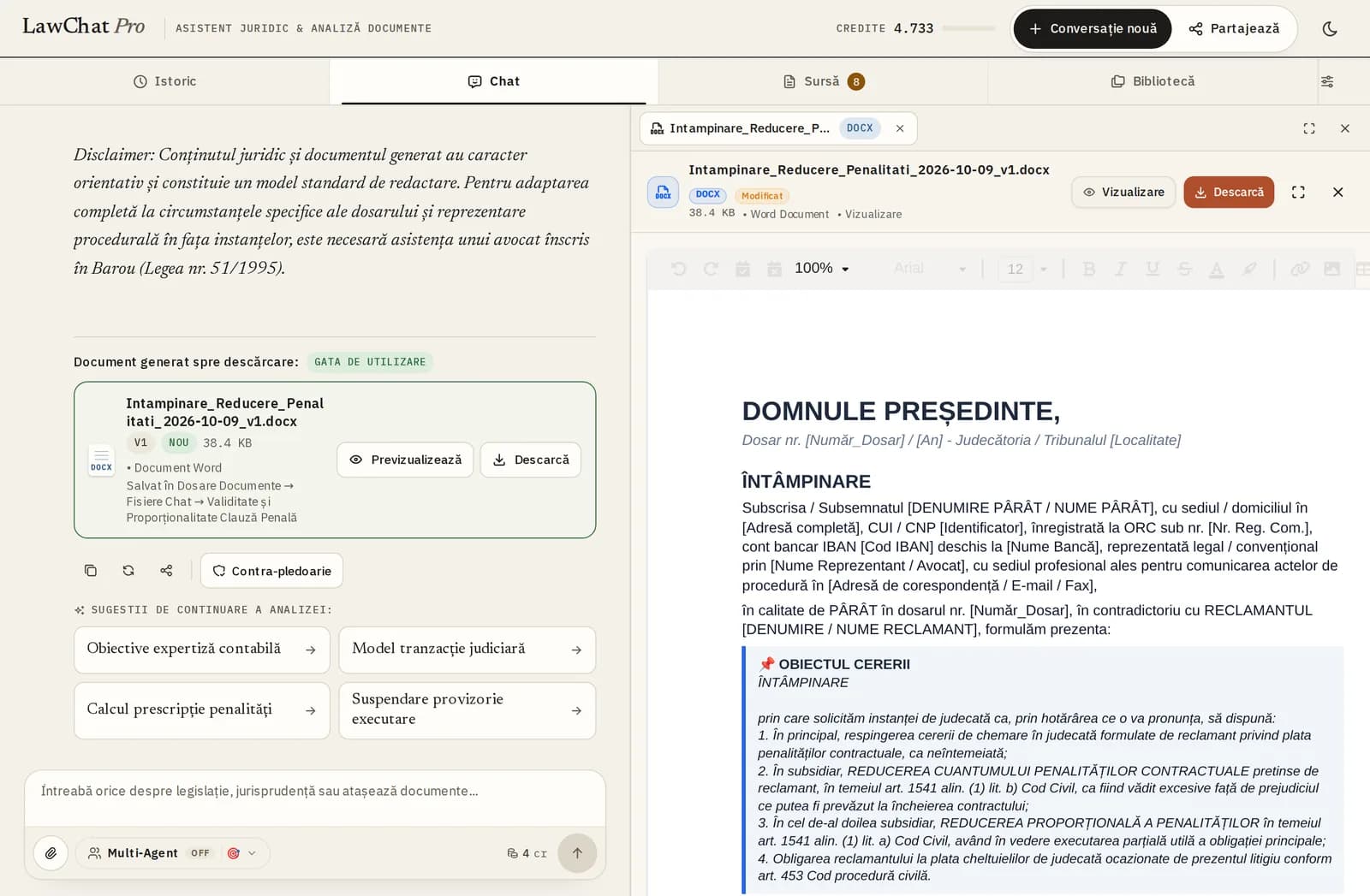Expand the document tab panel to fullscreen
The height and width of the screenshot is (896, 1370).
click(1309, 128)
